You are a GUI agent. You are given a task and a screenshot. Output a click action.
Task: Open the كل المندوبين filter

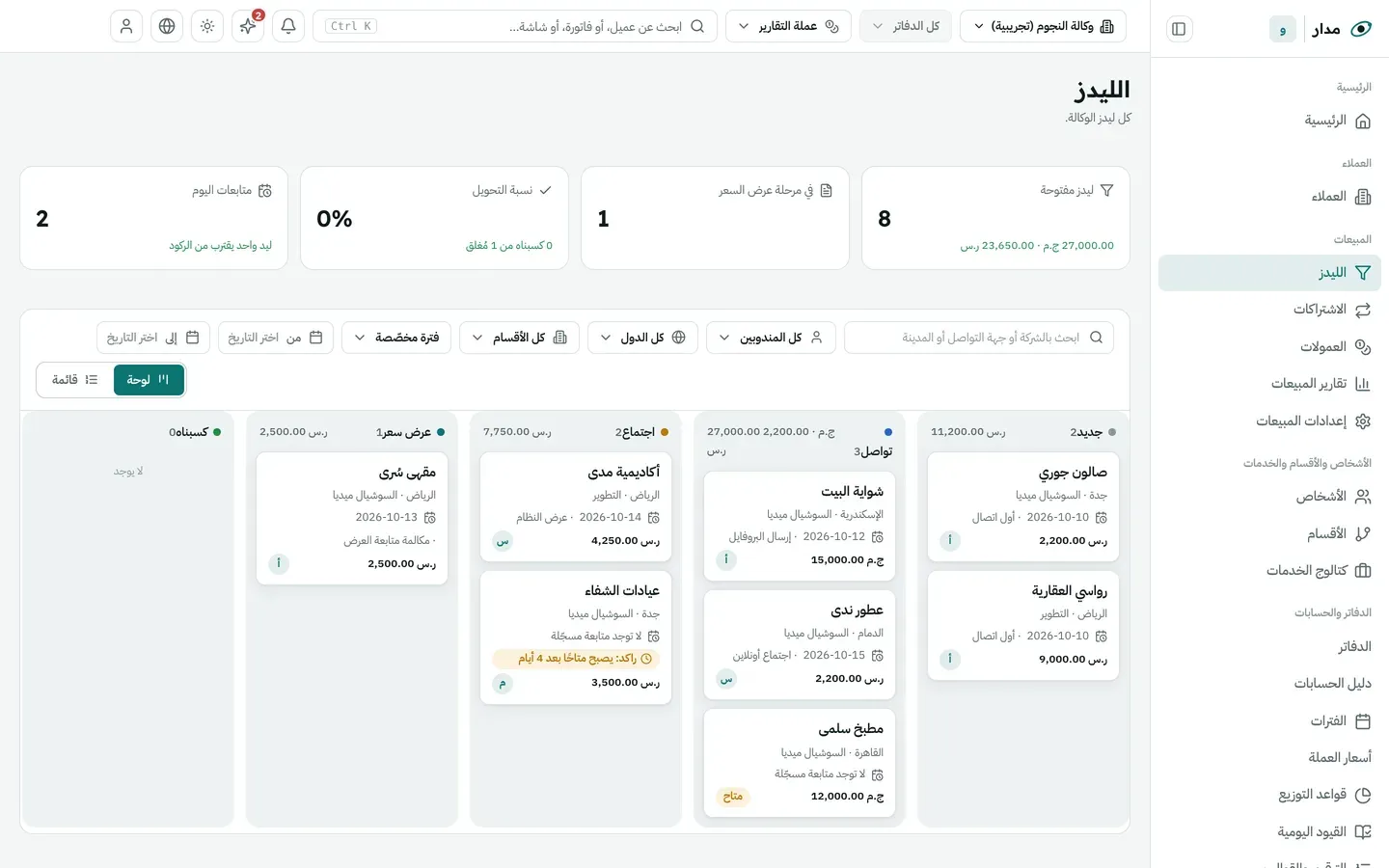771,338
